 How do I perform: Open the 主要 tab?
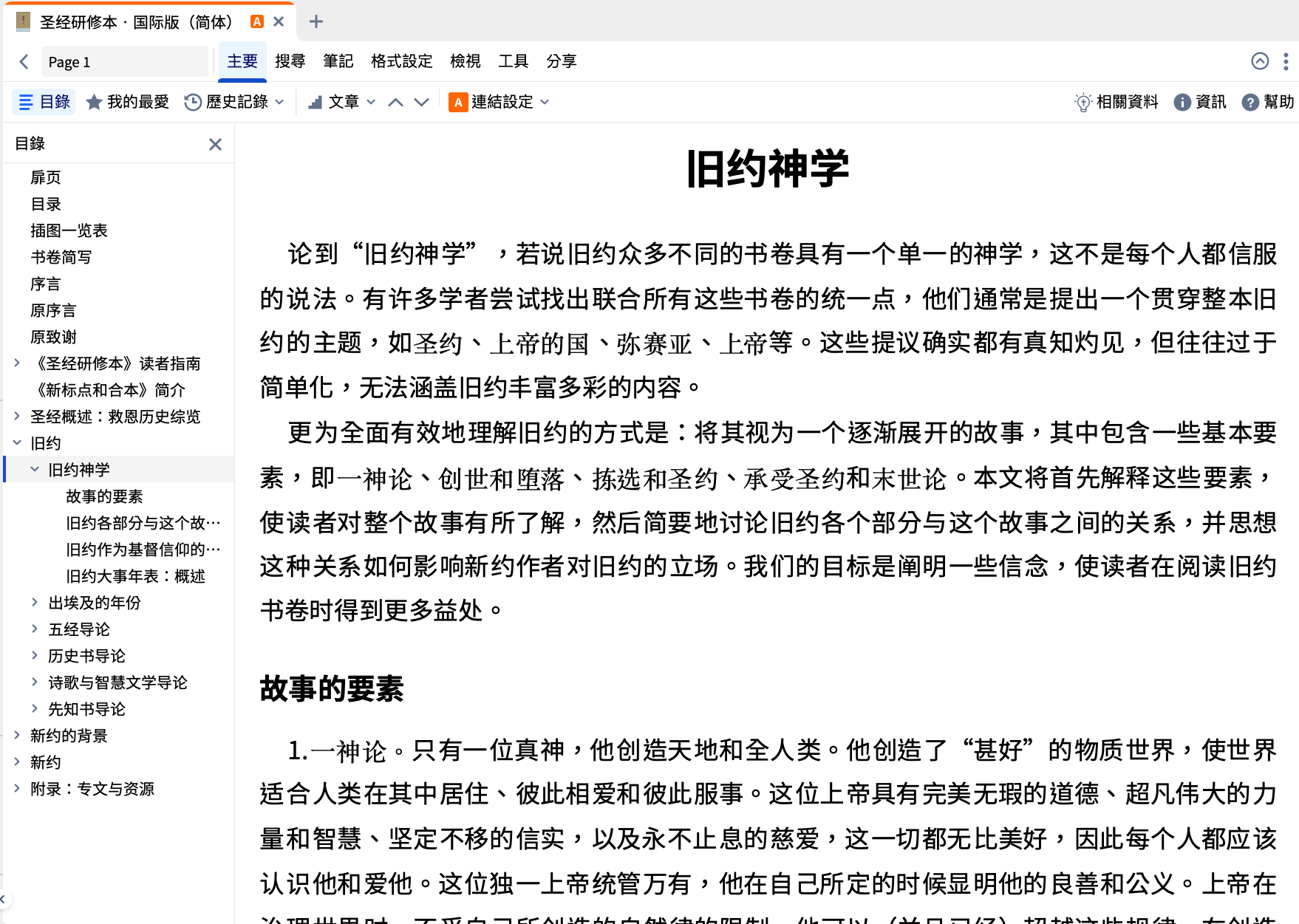click(x=242, y=62)
